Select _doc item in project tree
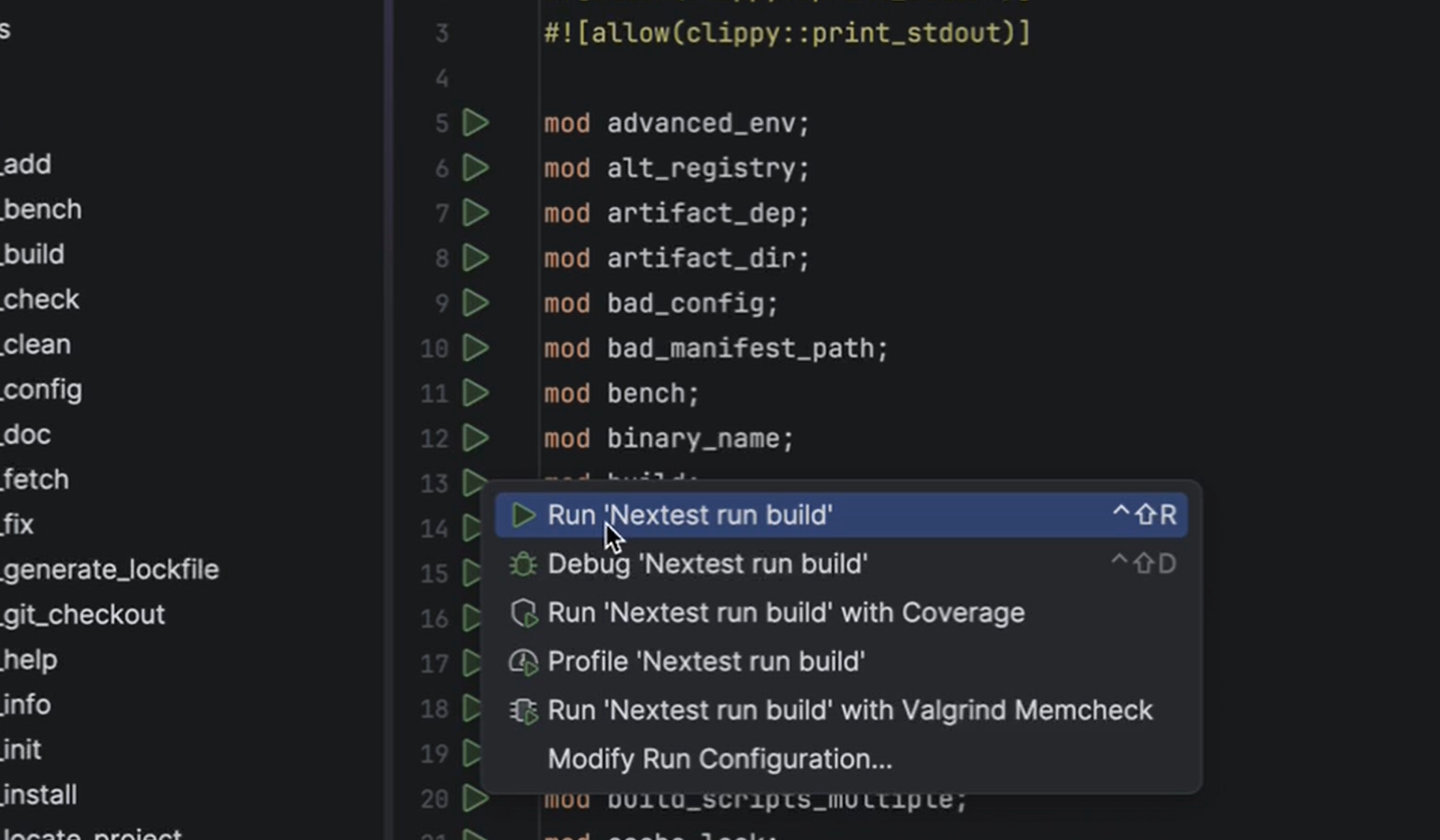The image size is (1440, 840). [x=25, y=435]
